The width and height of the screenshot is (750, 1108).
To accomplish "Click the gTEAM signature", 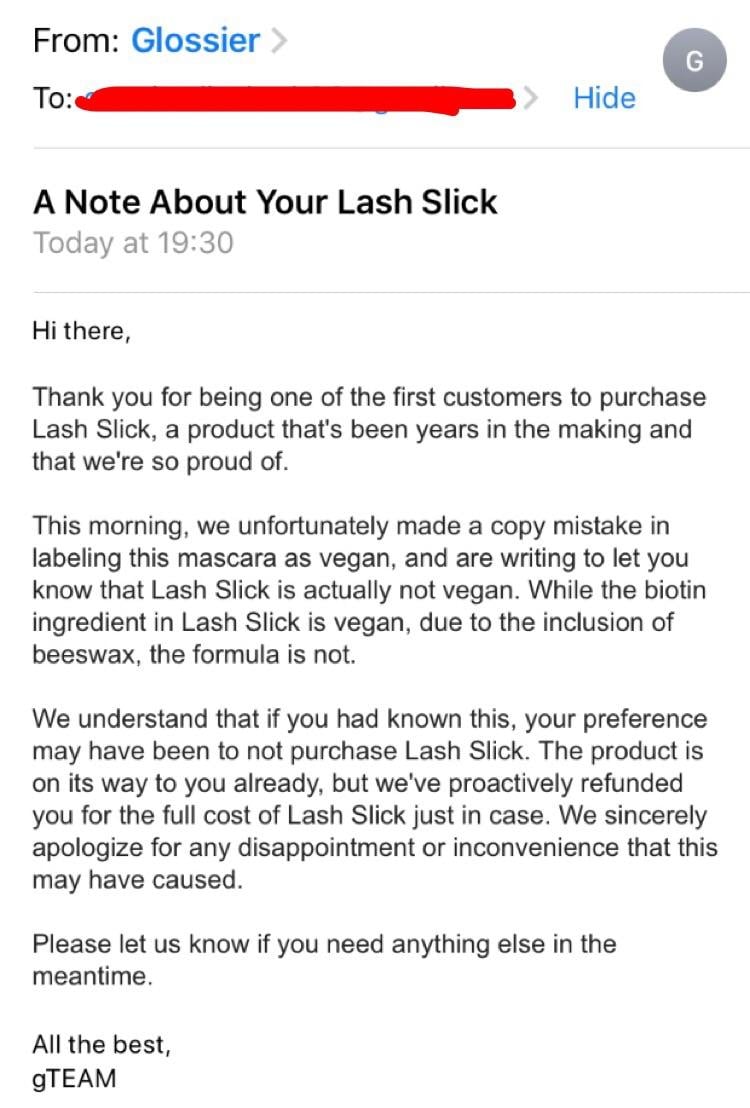I will [x=74, y=1079].
